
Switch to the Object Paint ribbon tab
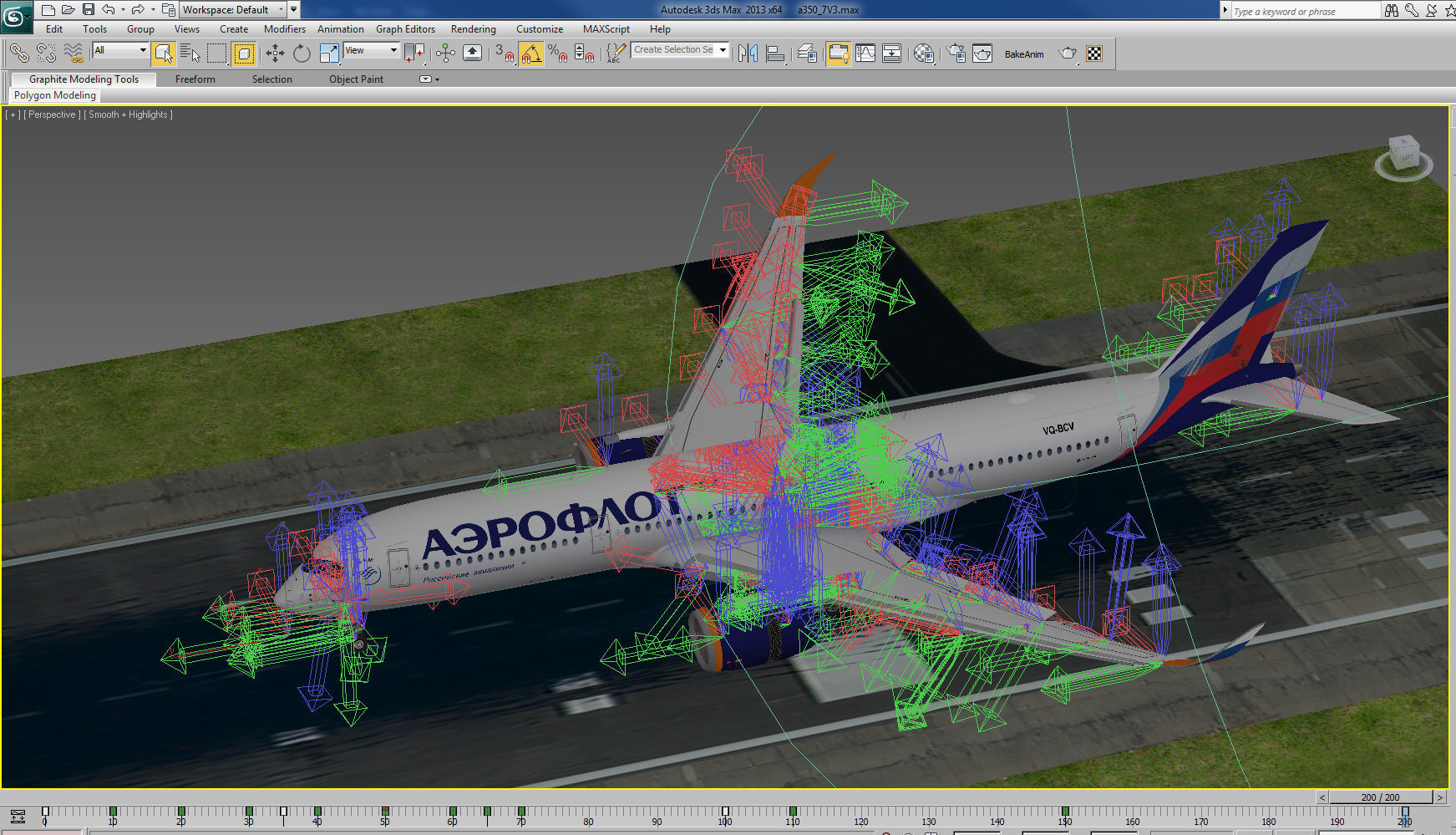pyautogui.click(x=356, y=79)
